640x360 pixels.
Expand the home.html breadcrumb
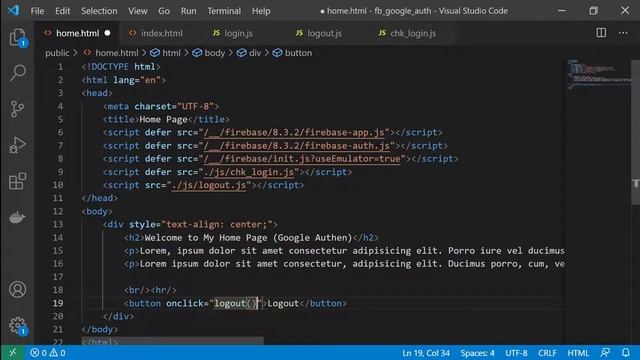[x=117, y=53]
